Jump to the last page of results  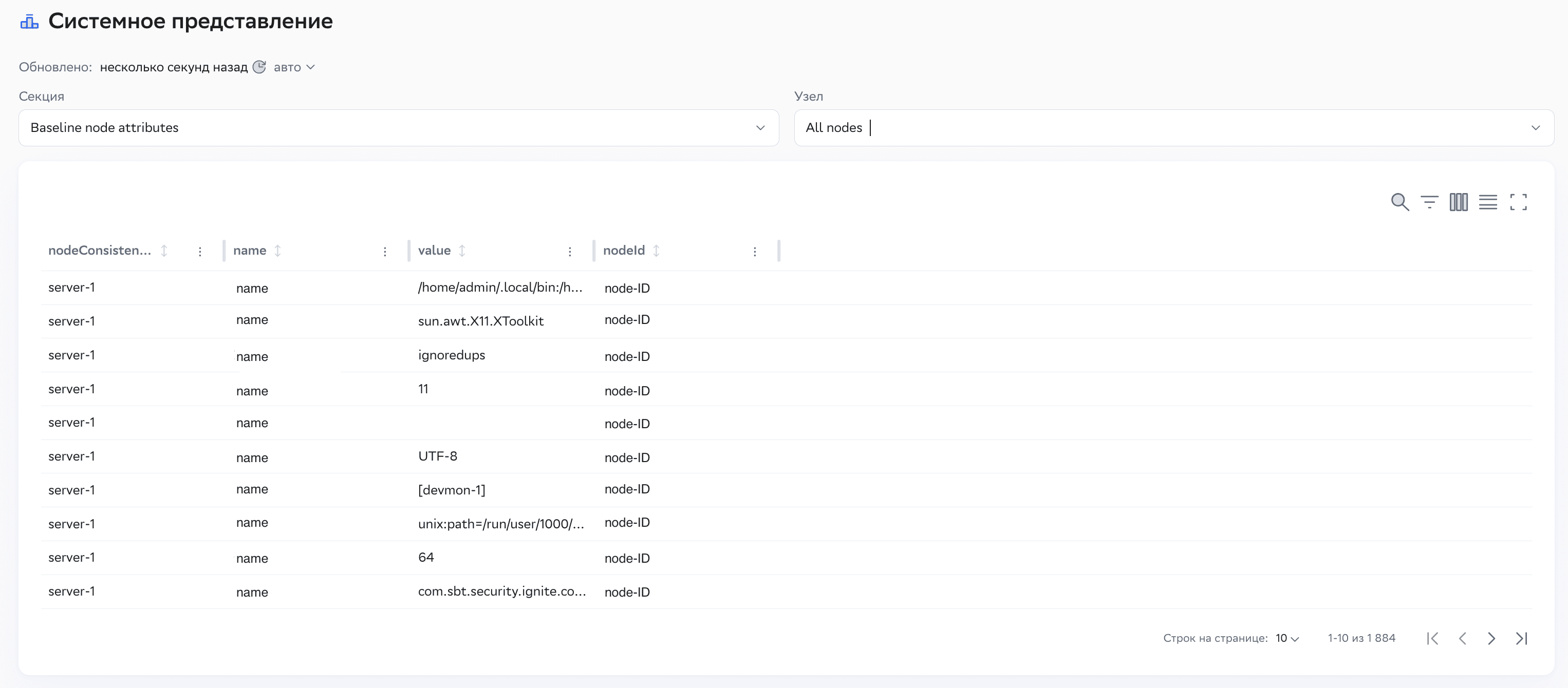click(x=1522, y=638)
